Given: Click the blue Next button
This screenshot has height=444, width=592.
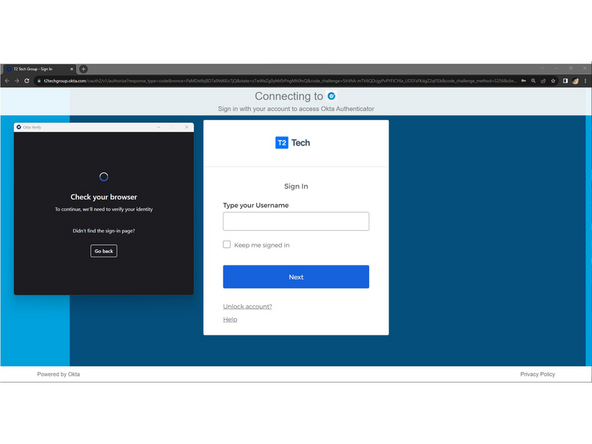Looking at the screenshot, I should coord(296,277).
